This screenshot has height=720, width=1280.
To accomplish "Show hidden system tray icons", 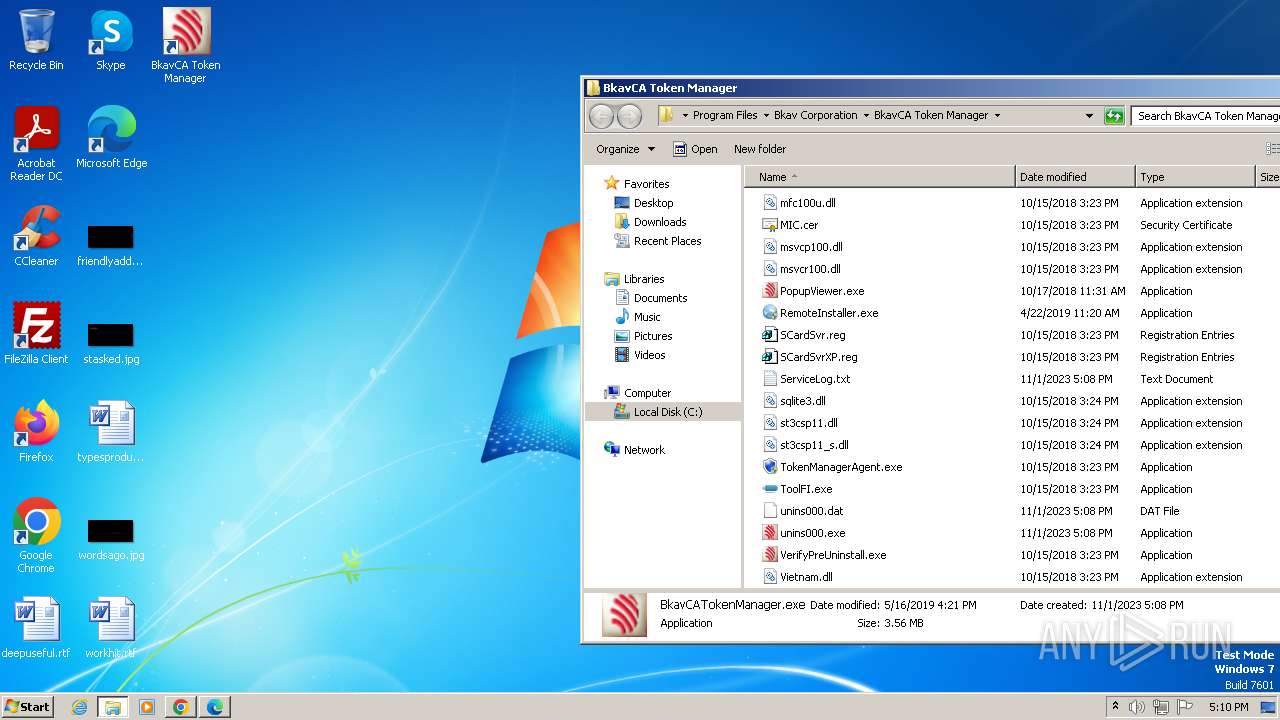I will point(1115,707).
